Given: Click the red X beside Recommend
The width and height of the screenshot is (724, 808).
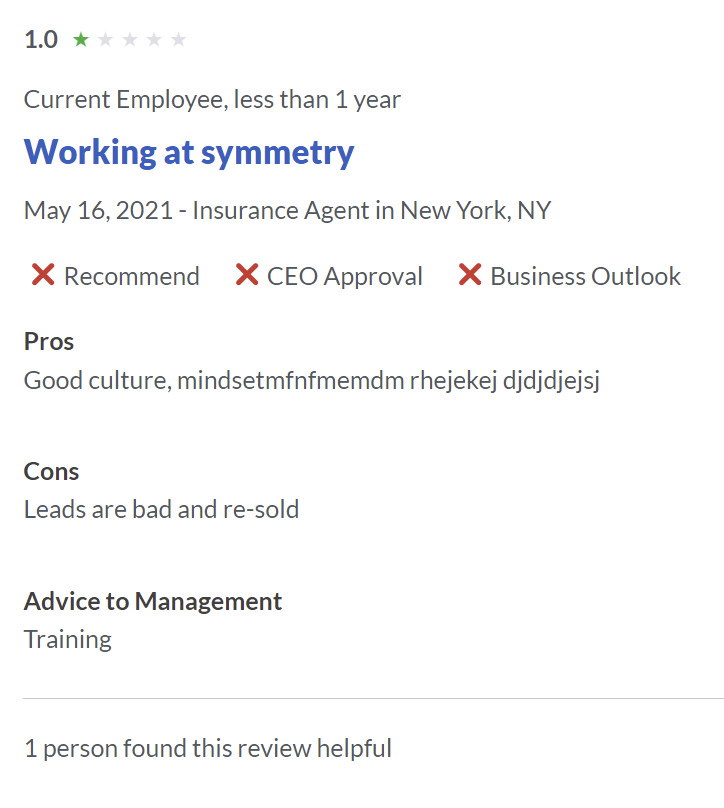Looking at the screenshot, I should coord(43,275).
